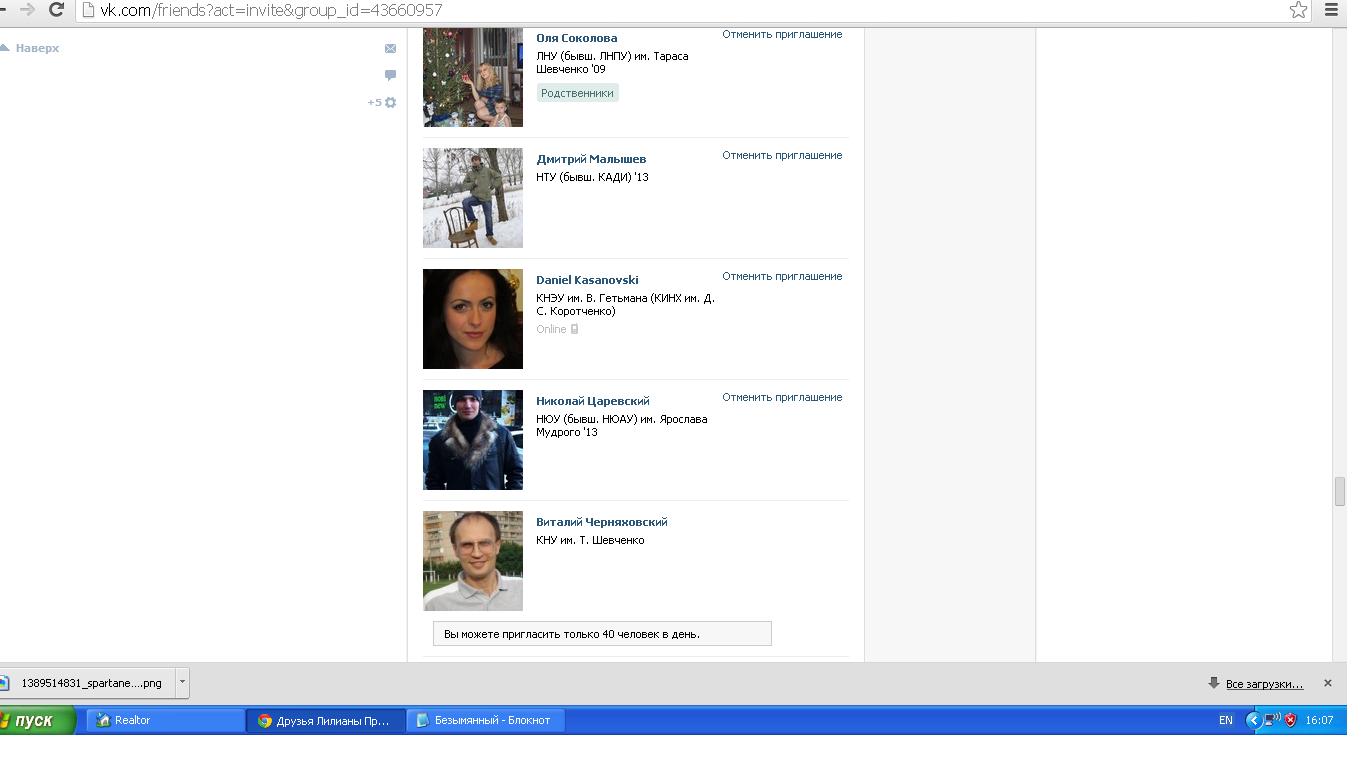Click the Online status text
1366x768 pixels.
tap(551, 329)
